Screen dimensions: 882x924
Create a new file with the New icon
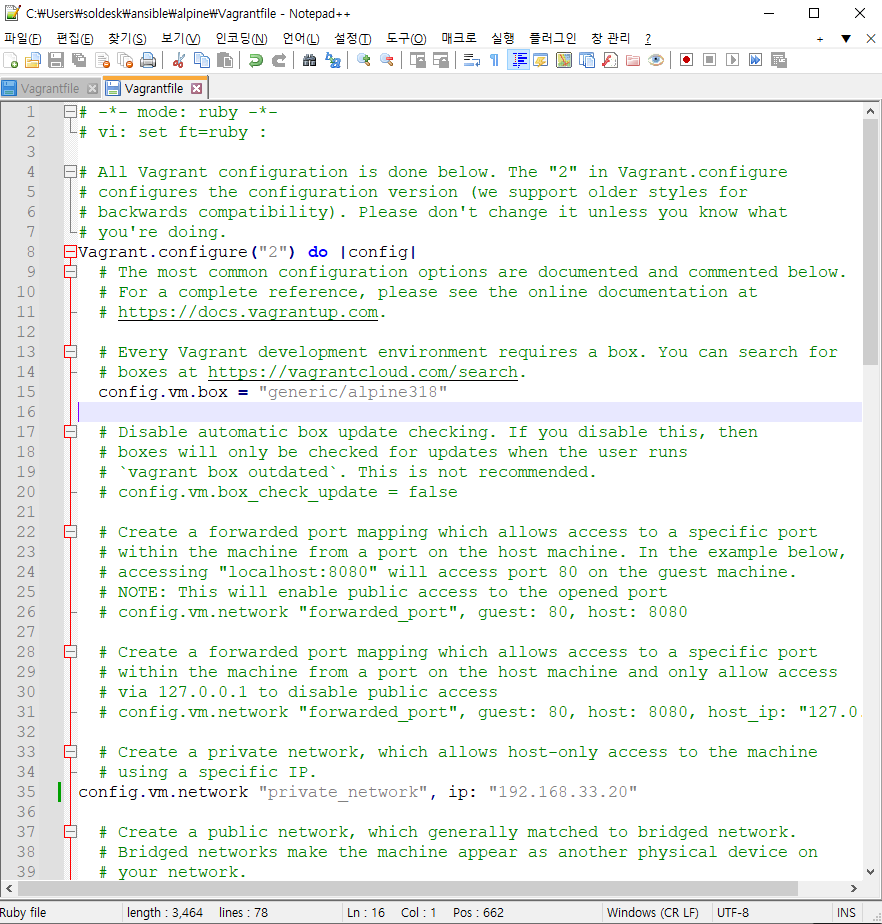pyautogui.click(x=11, y=60)
